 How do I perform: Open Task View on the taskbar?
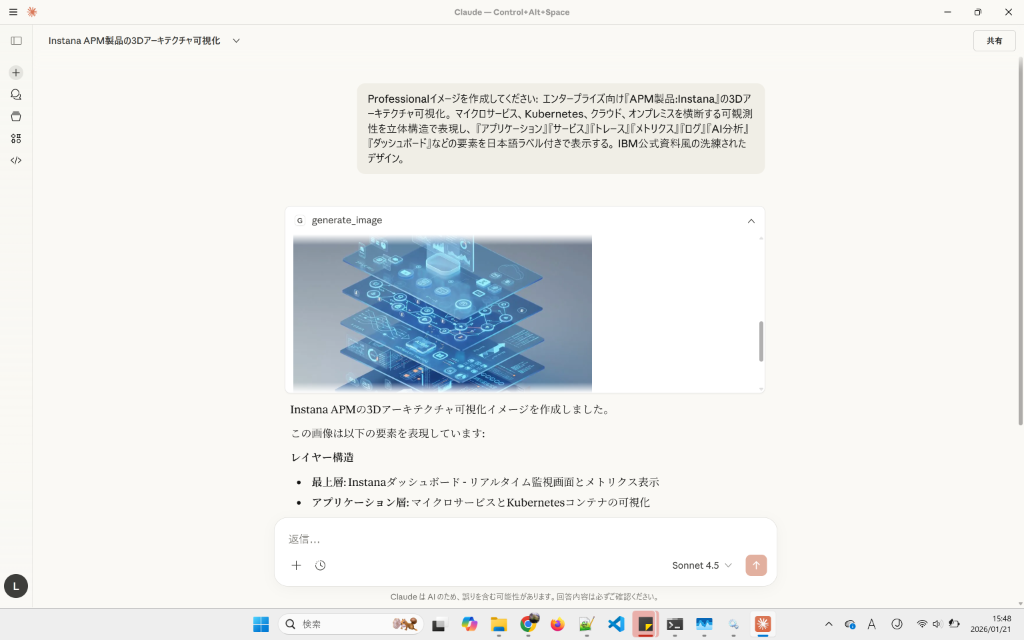coord(439,624)
